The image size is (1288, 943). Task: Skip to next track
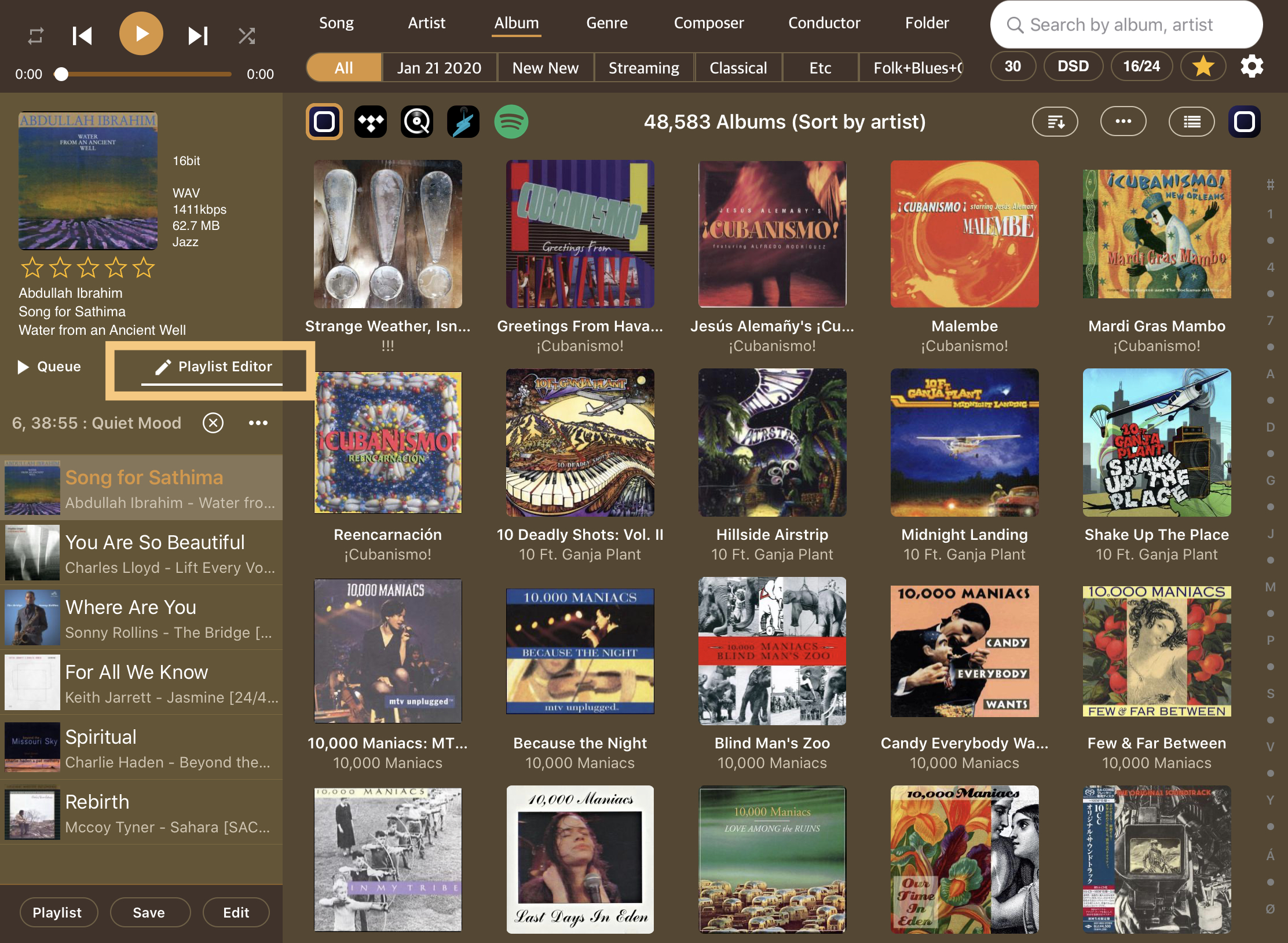(198, 36)
